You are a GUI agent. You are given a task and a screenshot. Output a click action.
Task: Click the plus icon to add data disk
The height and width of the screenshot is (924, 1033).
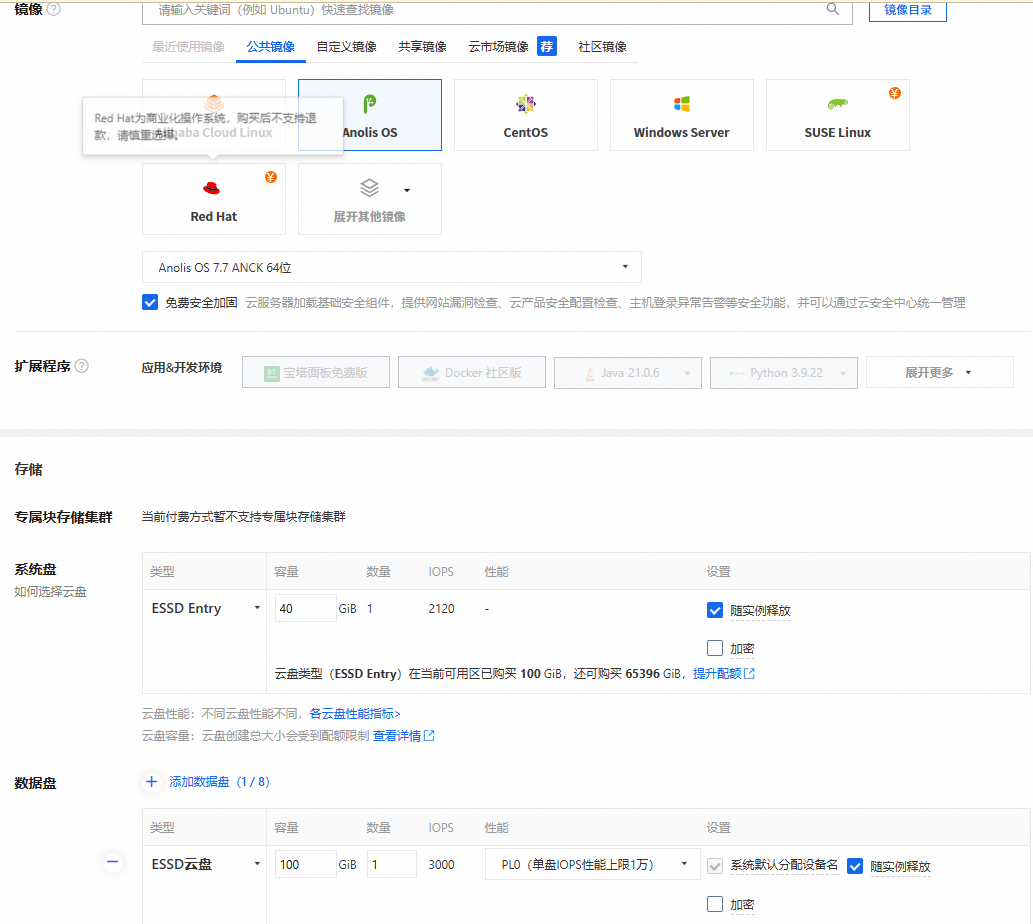152,782
